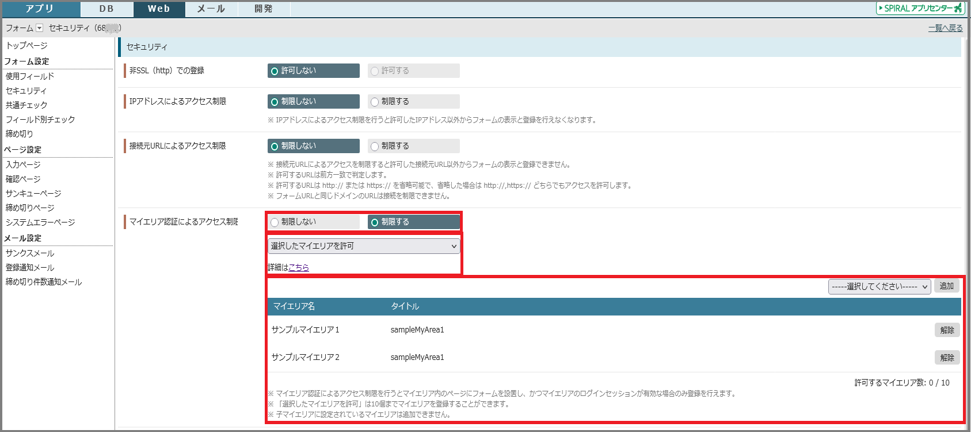This screenshot has height=432, width=971.
Task: Open 登録通知メール in the sidebar
Action: (x=30, y=268)
